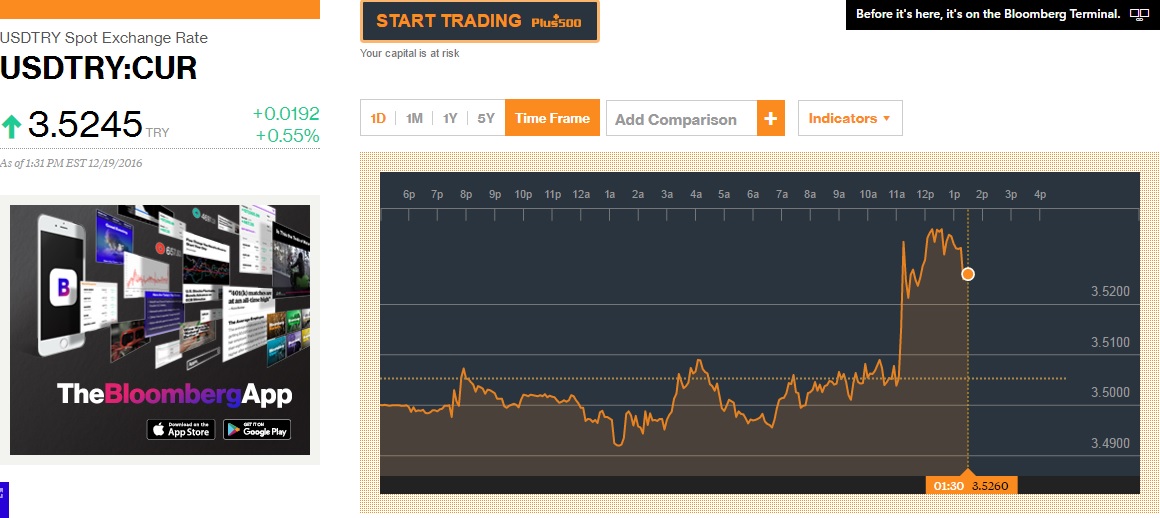Click the 01:30 3.5260 crosshair tooltip
Viewport: 1160px width, 518px height.
(972, 486)
